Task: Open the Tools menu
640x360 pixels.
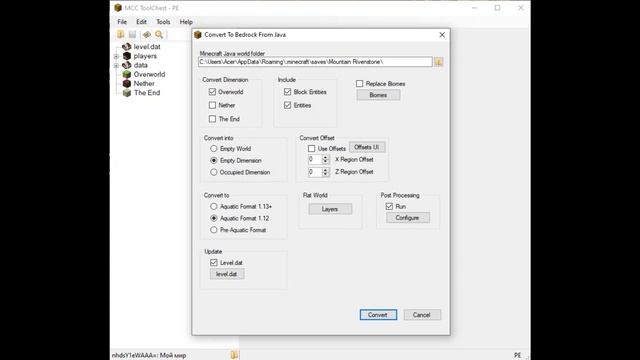Action: point(163,22)
